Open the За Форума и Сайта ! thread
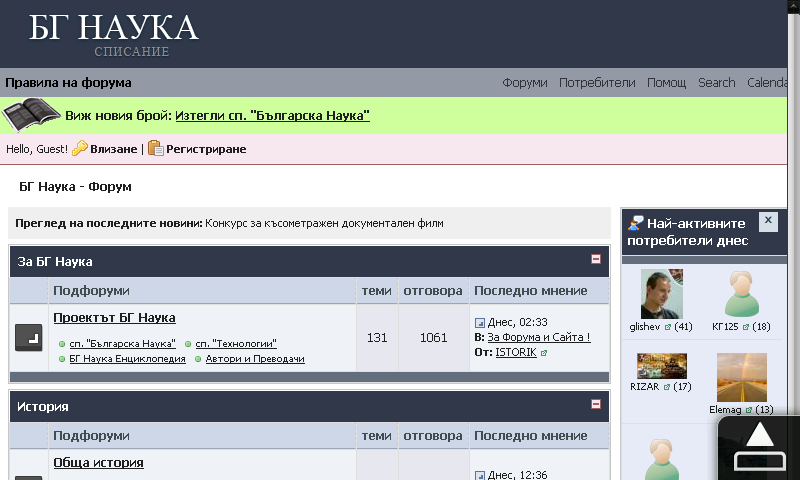Viewport: 800px width, 480px height. tap(538, 337)
